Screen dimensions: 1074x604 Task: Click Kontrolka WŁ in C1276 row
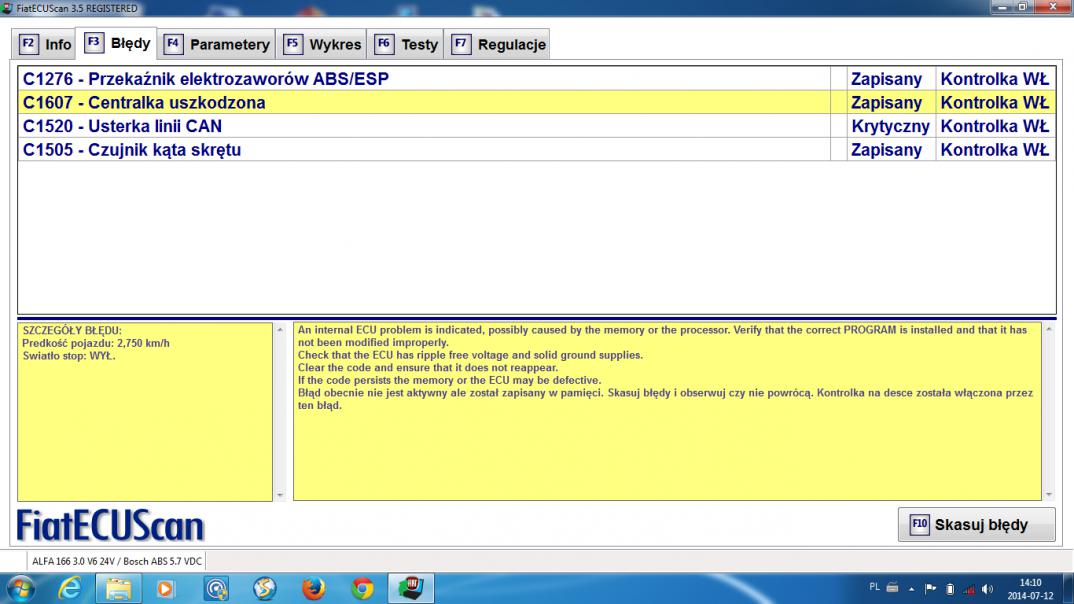995,79
